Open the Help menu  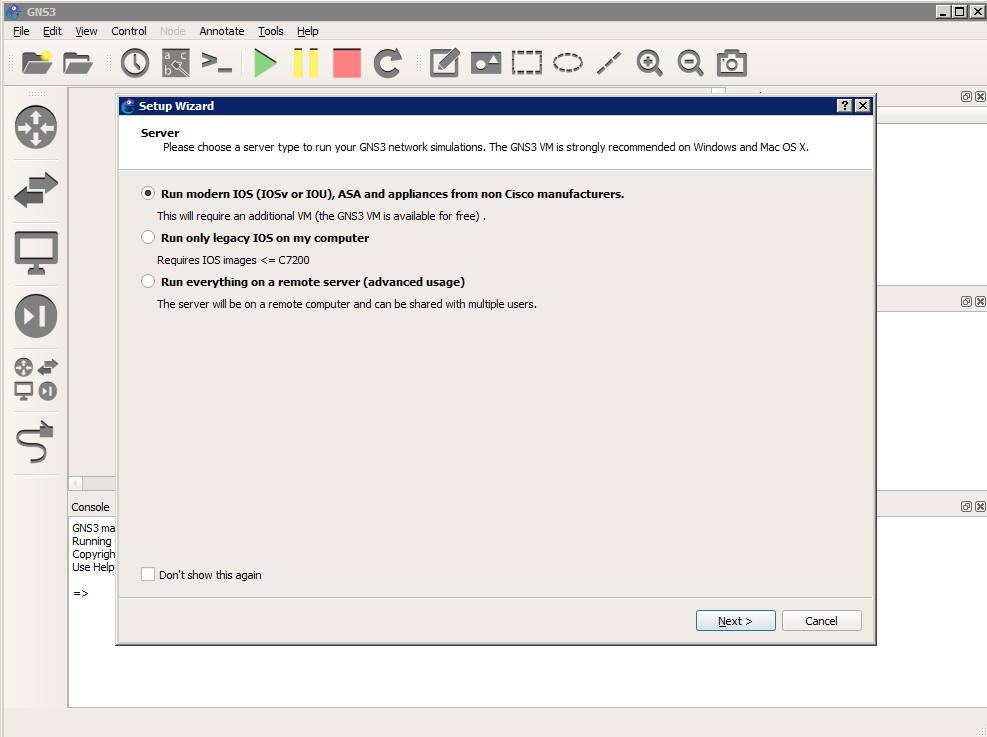[308, 31]
